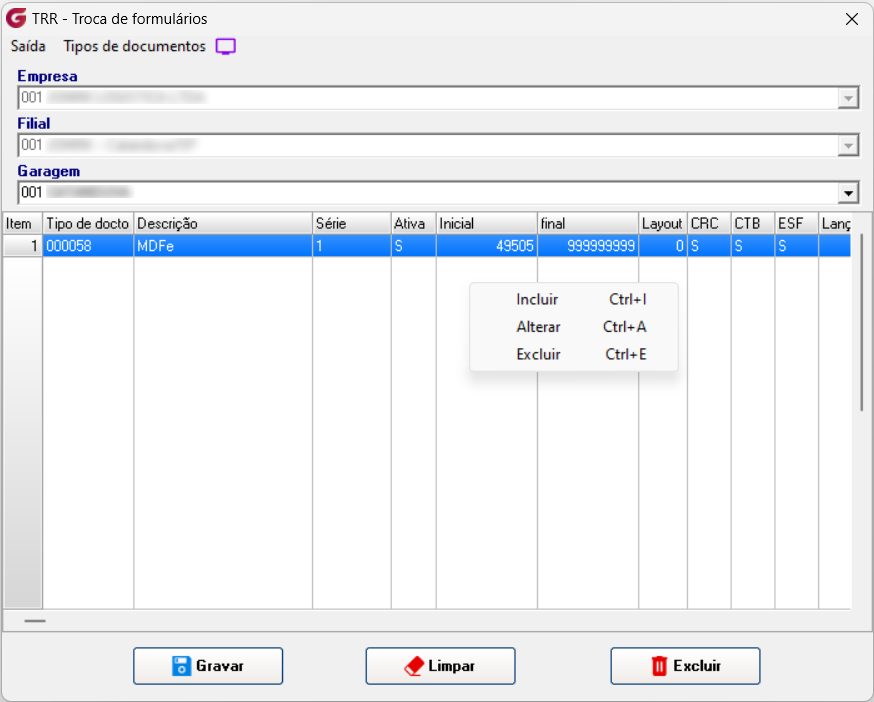Open the Saída menu

tap(28, 46)
